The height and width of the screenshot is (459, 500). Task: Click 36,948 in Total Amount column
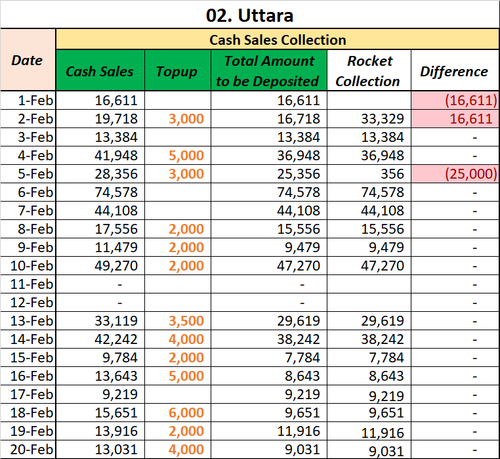(269, 155)
